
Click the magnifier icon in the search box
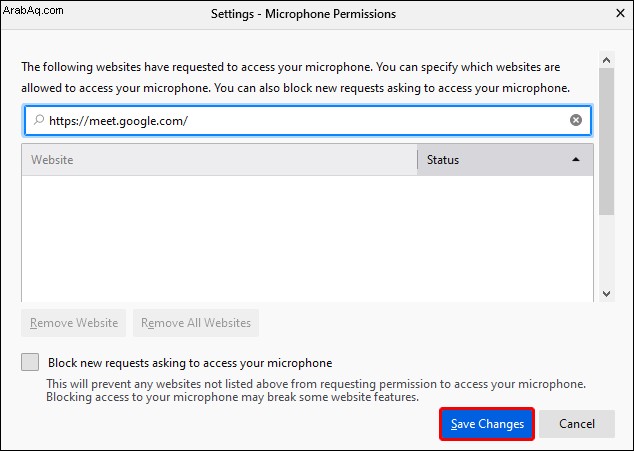39,120
